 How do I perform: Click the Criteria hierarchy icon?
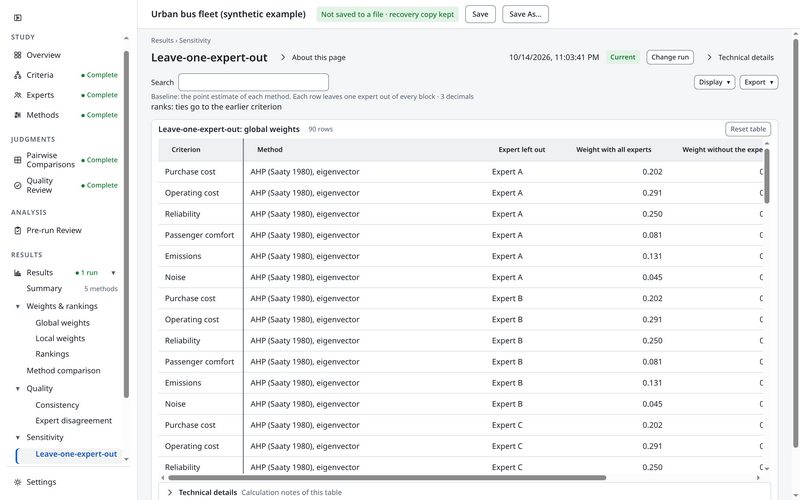pos(17,75)
